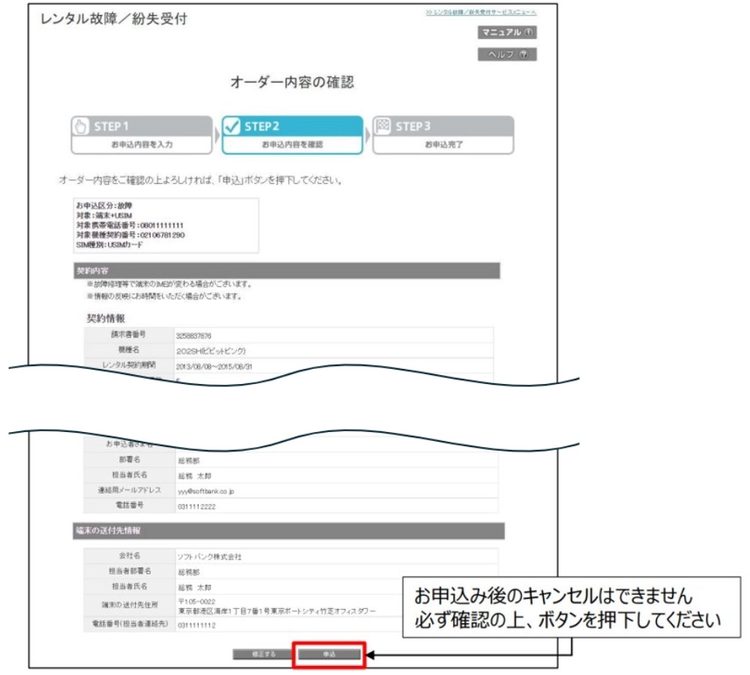Click the delivery address starting 〒105-0022
The width and height of the screenshot is (750, 675).
[277, 606]
